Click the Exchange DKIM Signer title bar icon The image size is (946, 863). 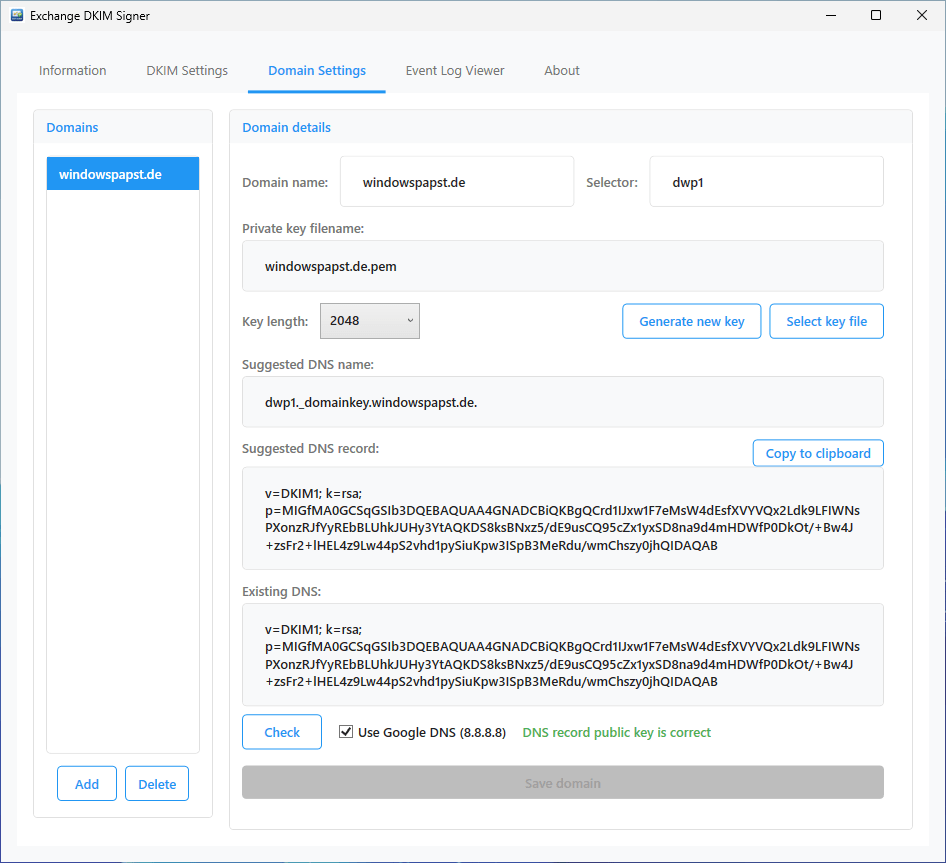pyautogui.click(x=15, y=15)
